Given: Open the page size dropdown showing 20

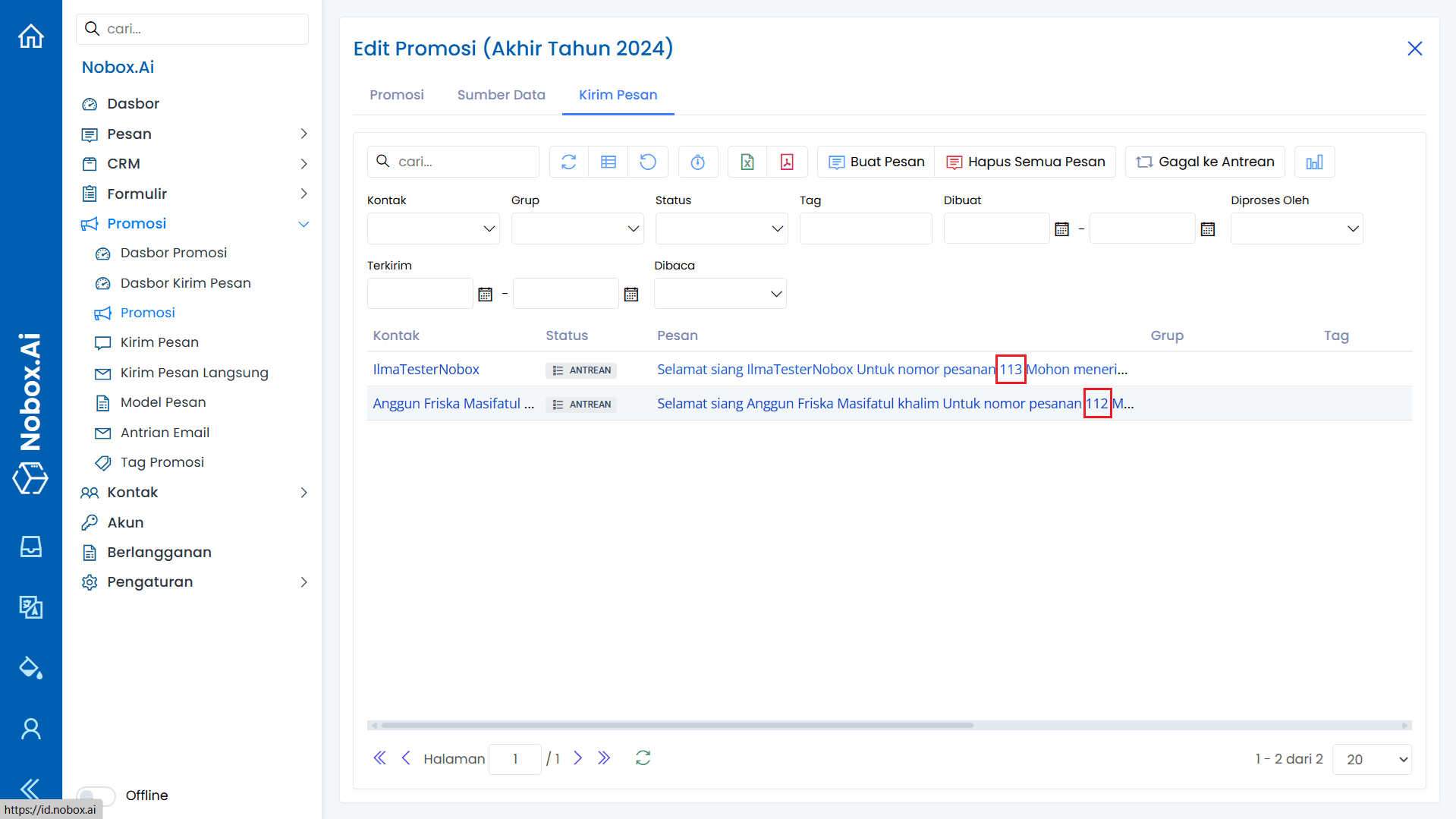Looking at the screenshot, I should coord(1371,759).
